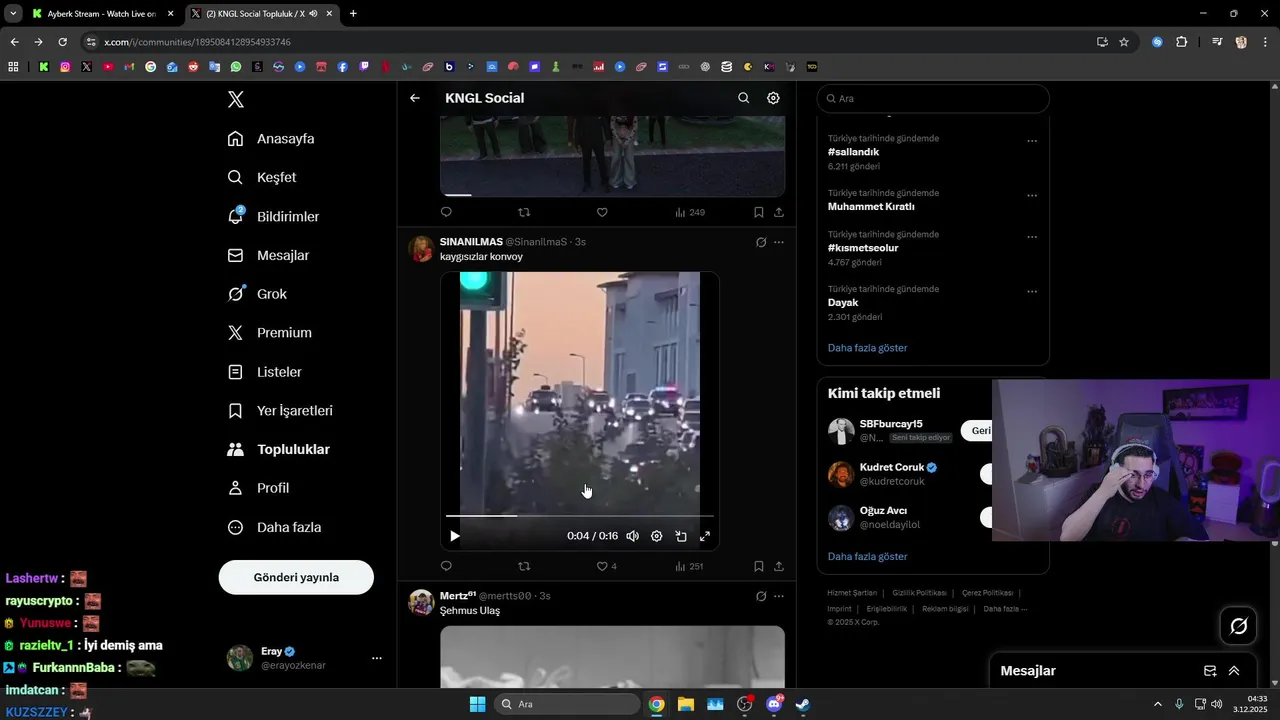Open Premium in the sidebar

click(x=269, y=333)
